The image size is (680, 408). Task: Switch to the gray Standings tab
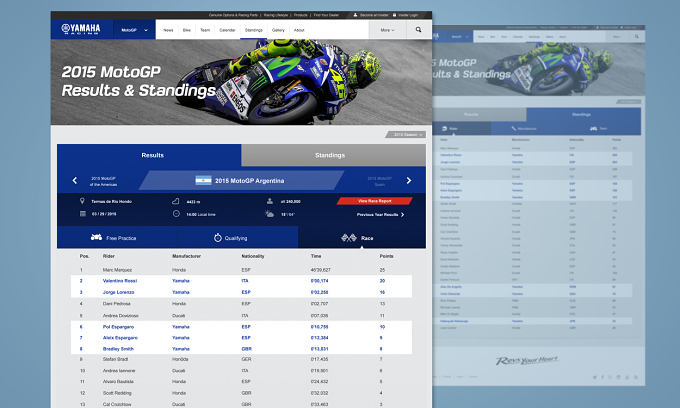pyautogui.click(x=333, y=155)
